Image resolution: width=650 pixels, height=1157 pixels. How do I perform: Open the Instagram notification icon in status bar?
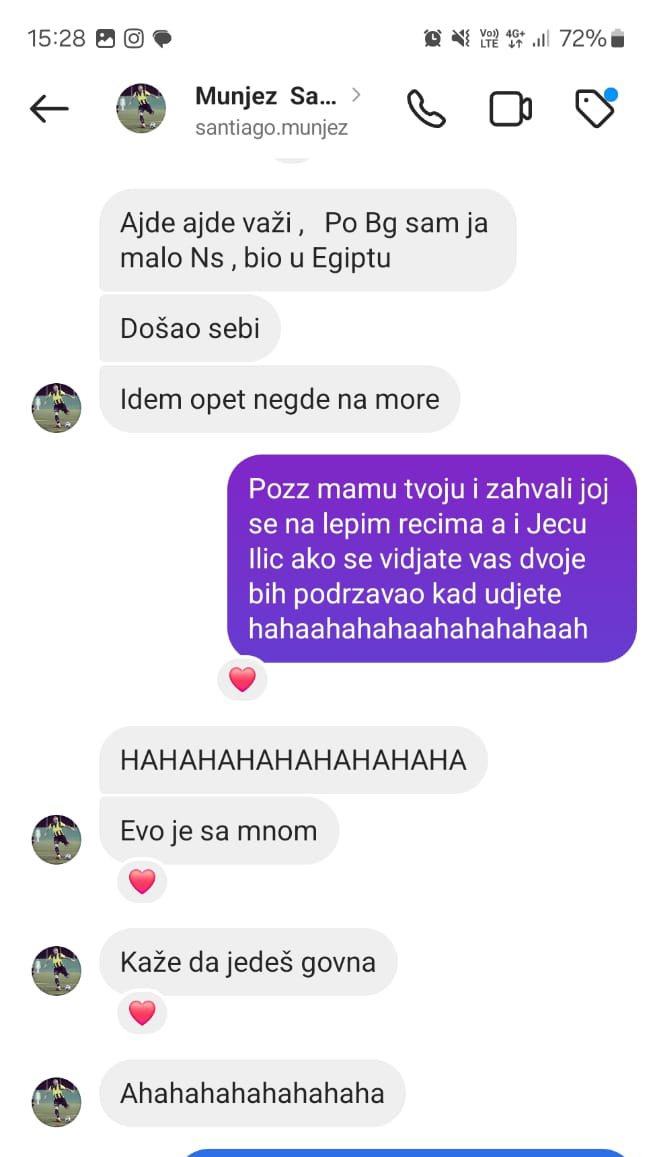pyautogui.click(x=134, y=38)
